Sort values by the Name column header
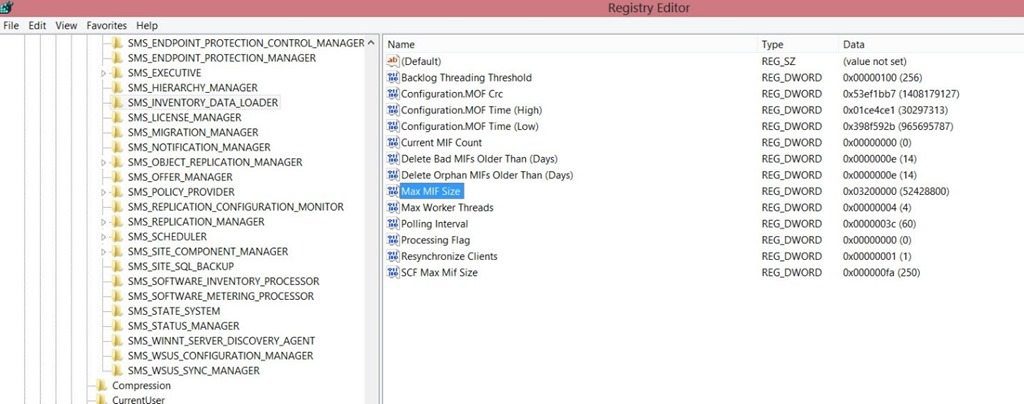Viewport: 1024px width, 404px height. click(x=400, y=45)
